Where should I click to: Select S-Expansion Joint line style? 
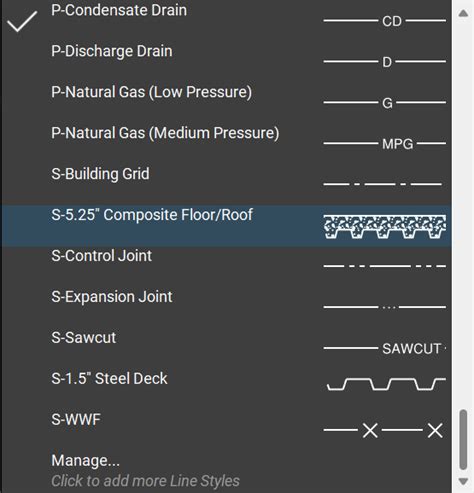[x=112, y=297]
